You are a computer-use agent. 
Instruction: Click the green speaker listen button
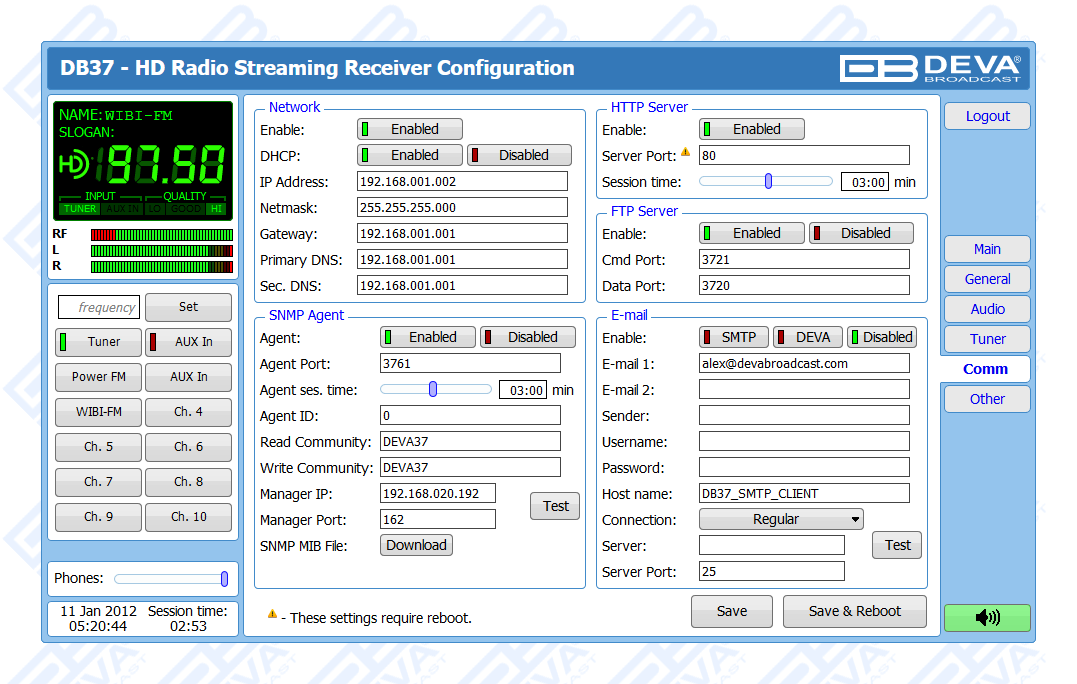987,618
